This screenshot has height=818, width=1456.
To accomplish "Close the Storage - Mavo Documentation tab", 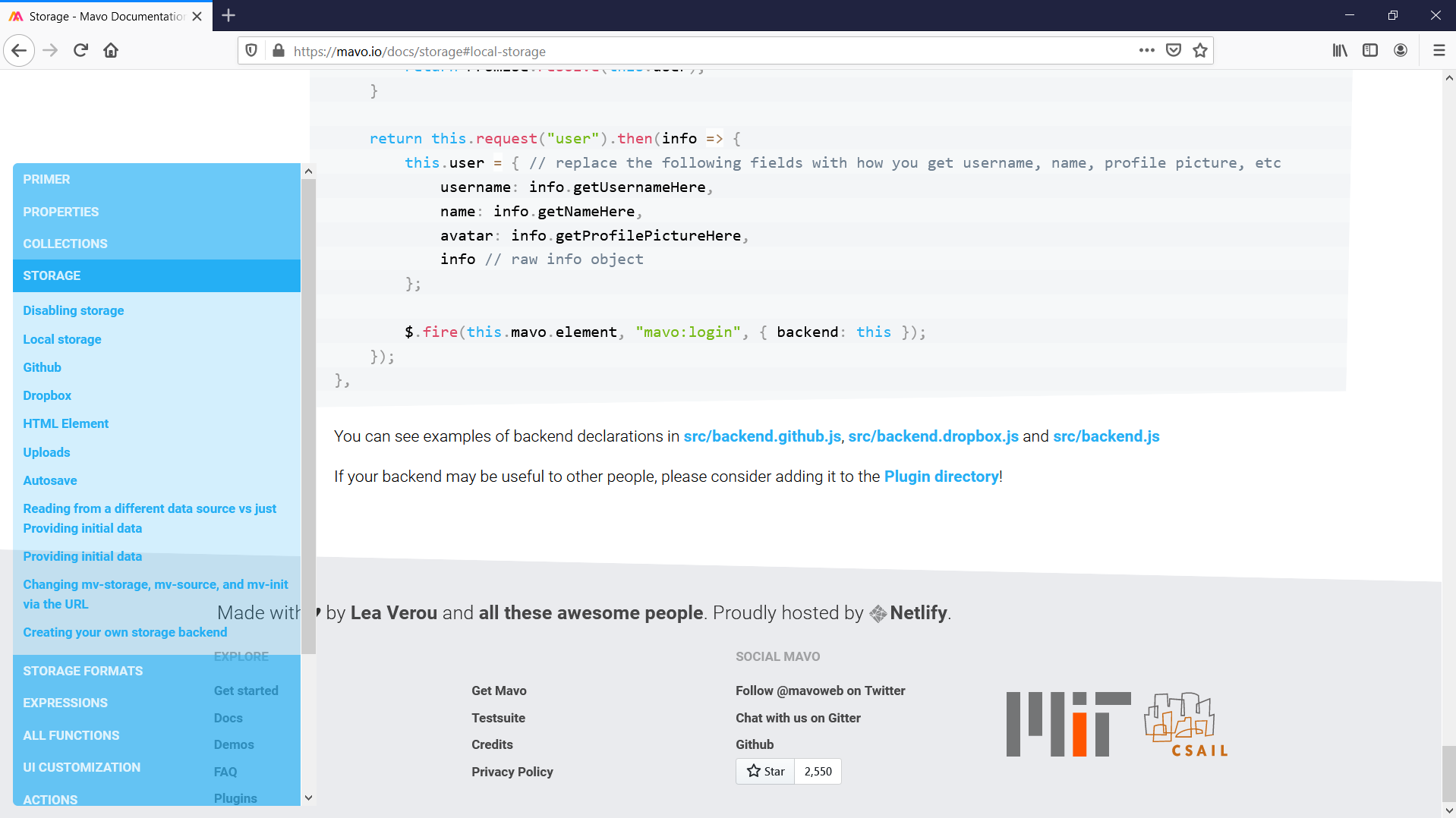I will [x=197, y=16].
